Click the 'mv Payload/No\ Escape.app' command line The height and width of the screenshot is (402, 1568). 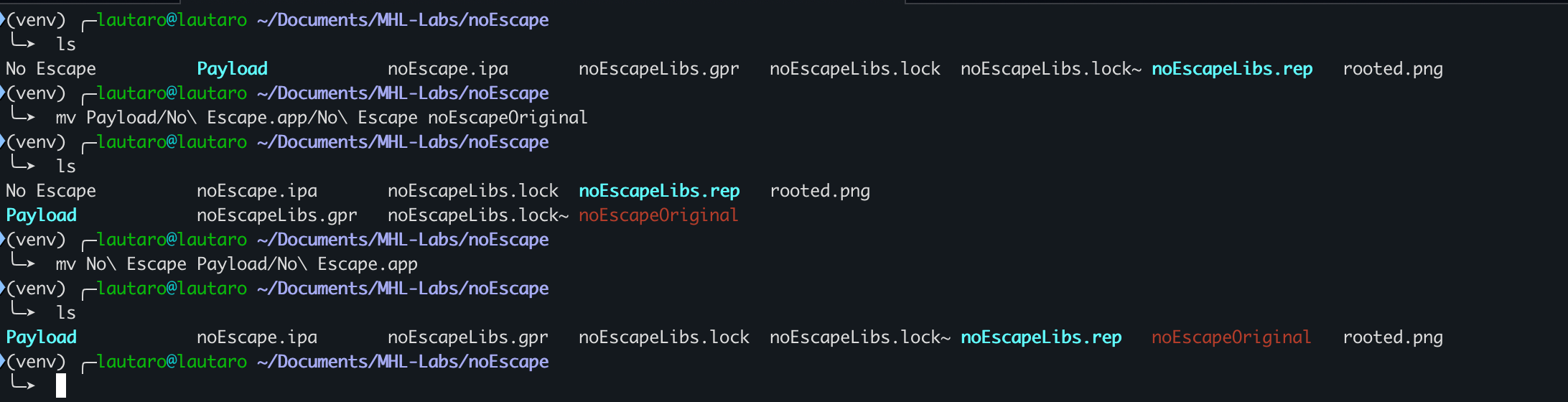tap(322, 118)
